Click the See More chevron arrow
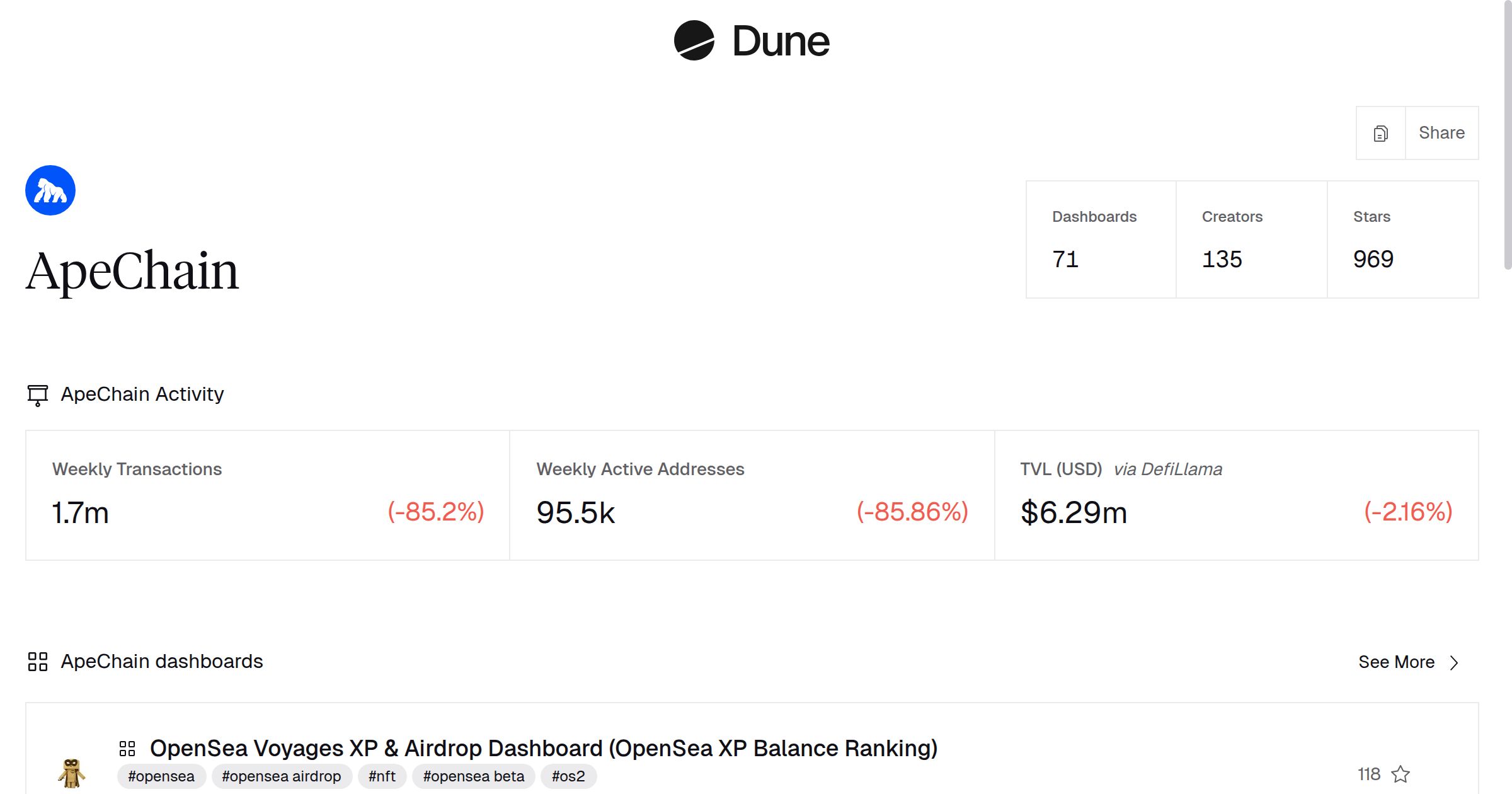1512x794 pixels. 1454,663
